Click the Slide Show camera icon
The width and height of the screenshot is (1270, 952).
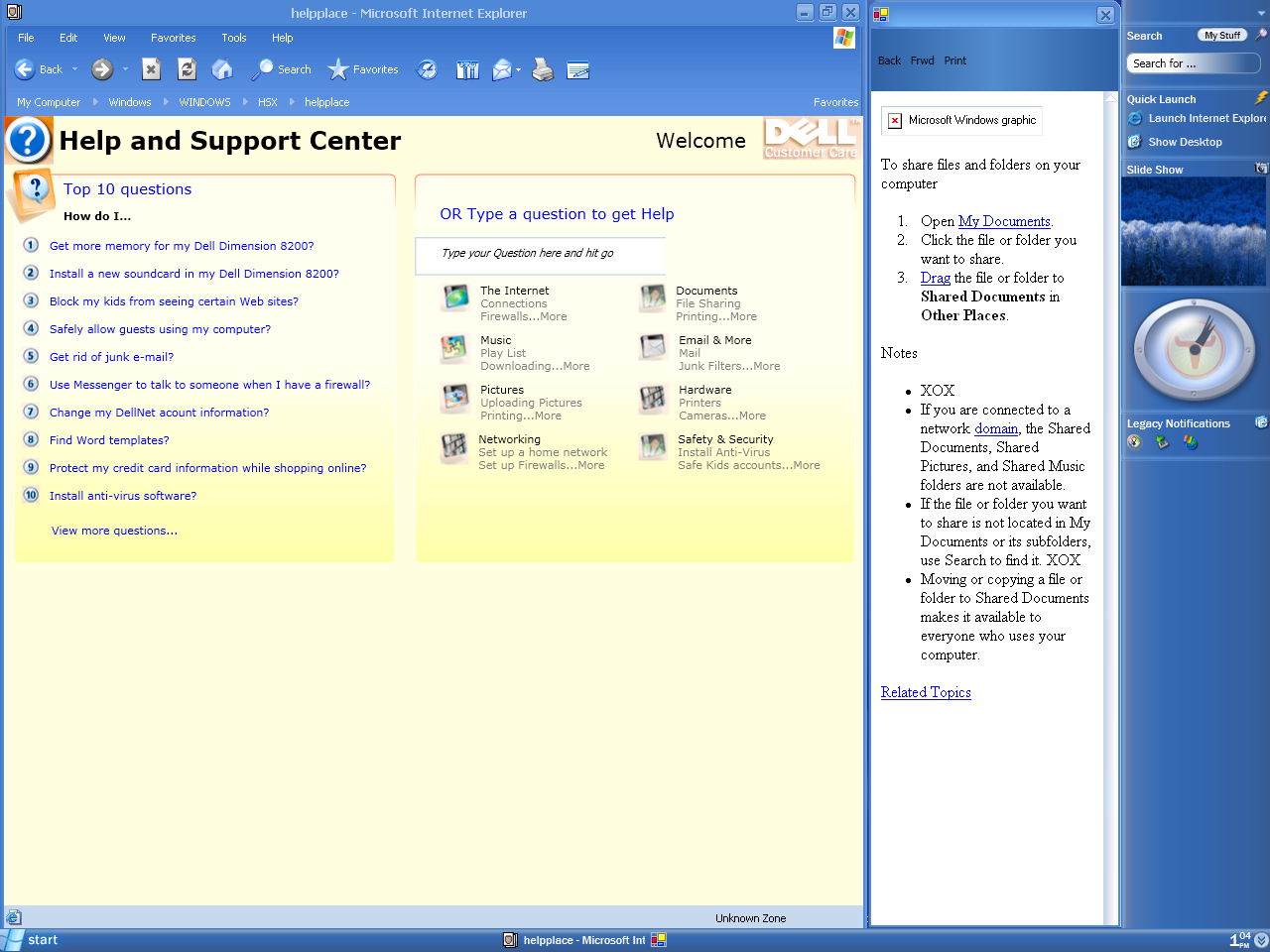click(1261, 169)
